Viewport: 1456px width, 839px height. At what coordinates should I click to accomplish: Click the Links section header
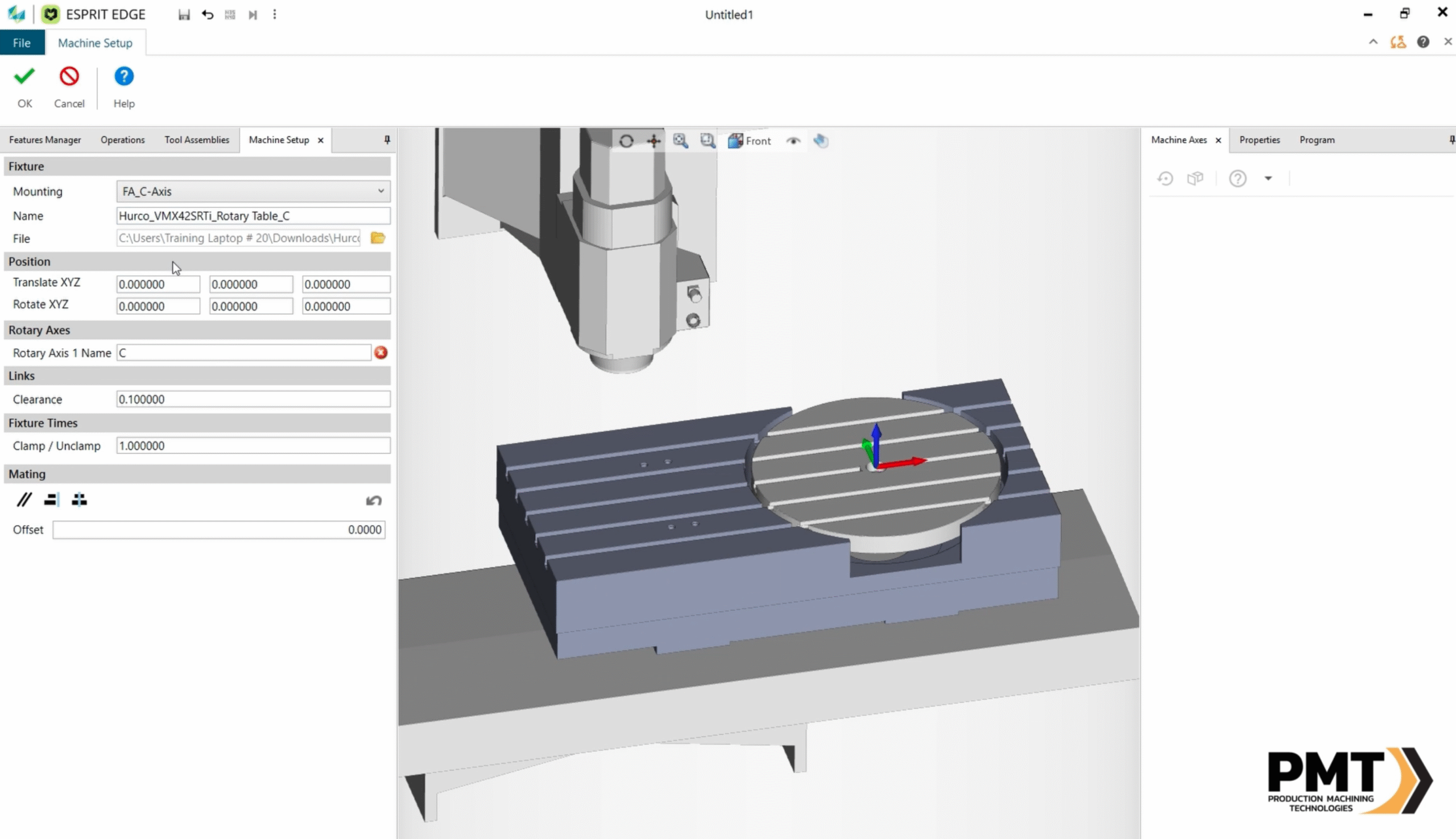point(197,376)
